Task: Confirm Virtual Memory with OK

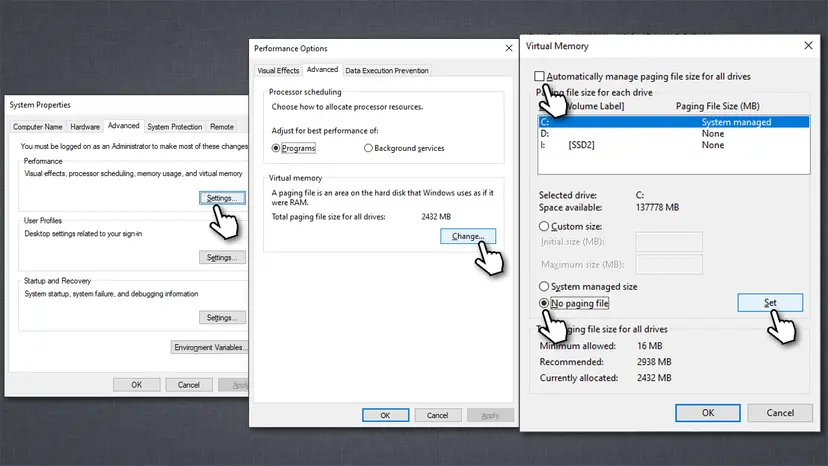Action: coord(708,413)
